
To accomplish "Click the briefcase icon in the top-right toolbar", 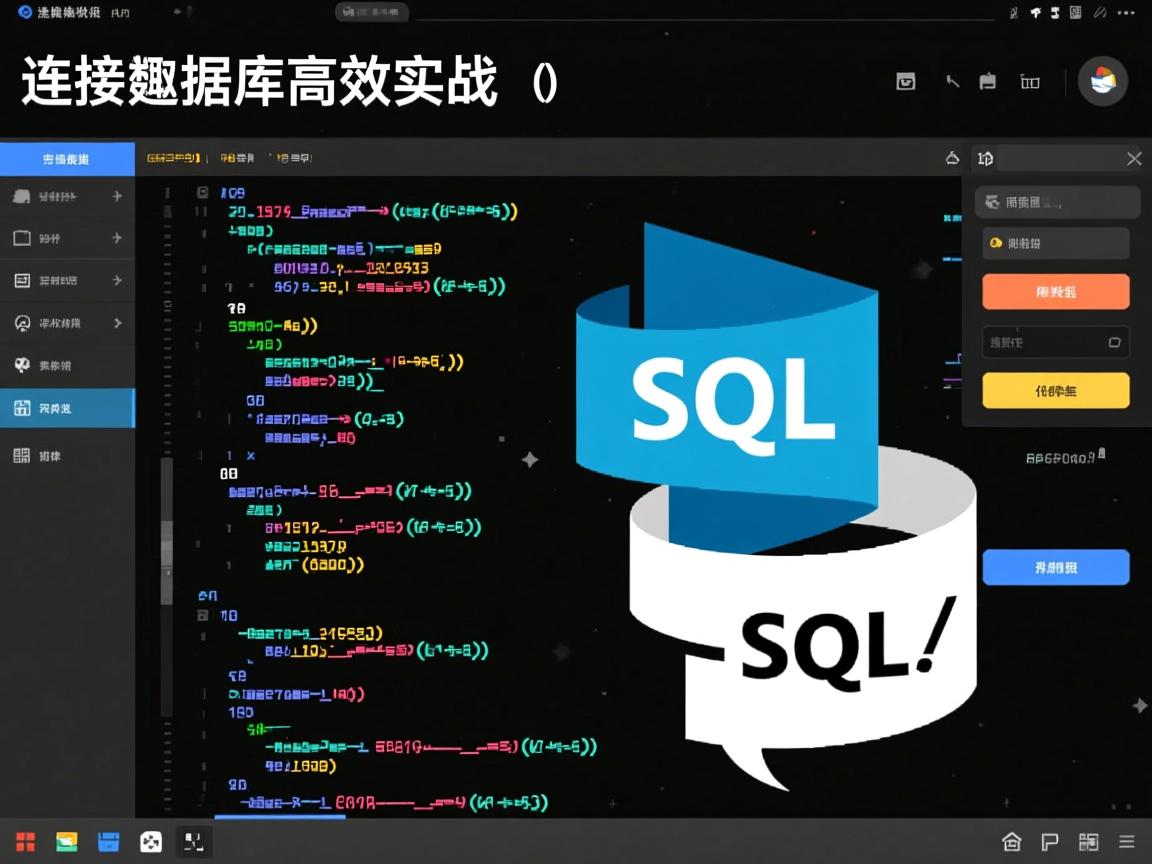I will [x=988, y=82].
